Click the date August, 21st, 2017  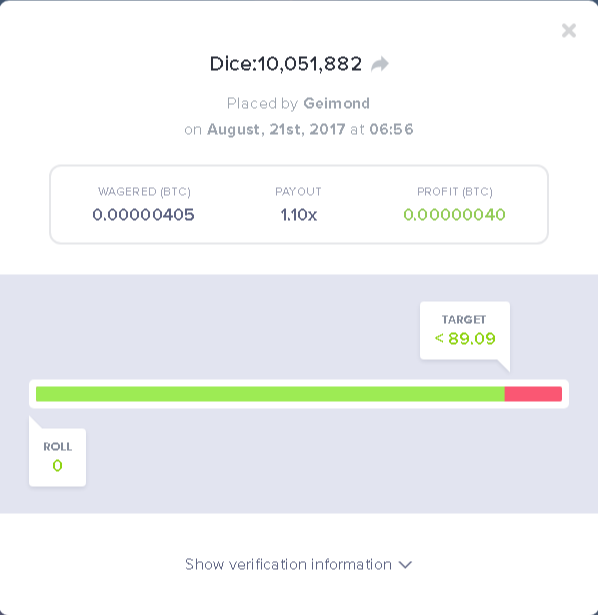[x=276, y=129]
